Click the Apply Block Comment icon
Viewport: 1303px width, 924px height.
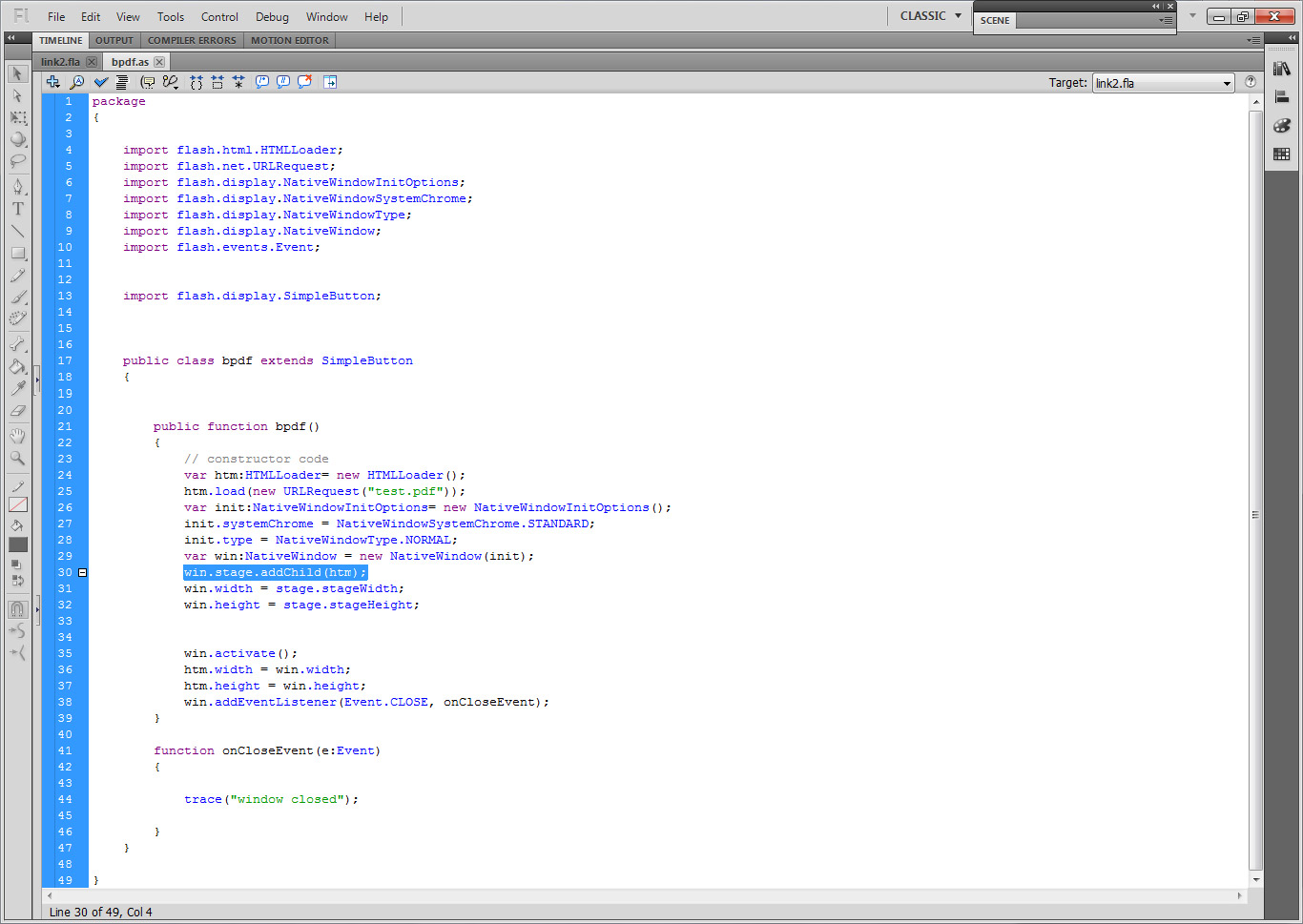[262, 82]
